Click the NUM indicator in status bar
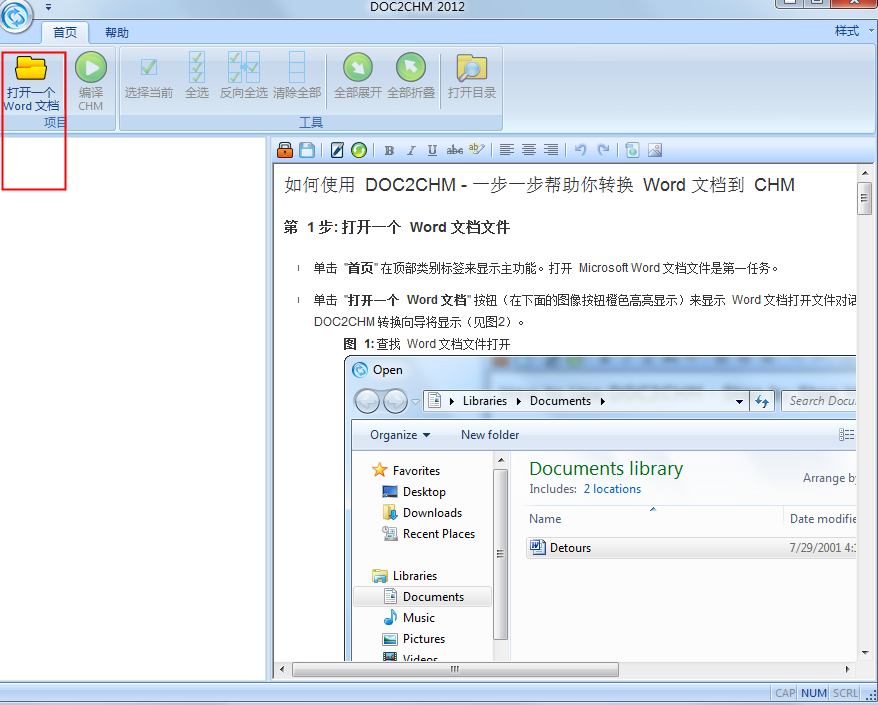The height and width of the screenshot is (705, 878). tap(814, 693)
